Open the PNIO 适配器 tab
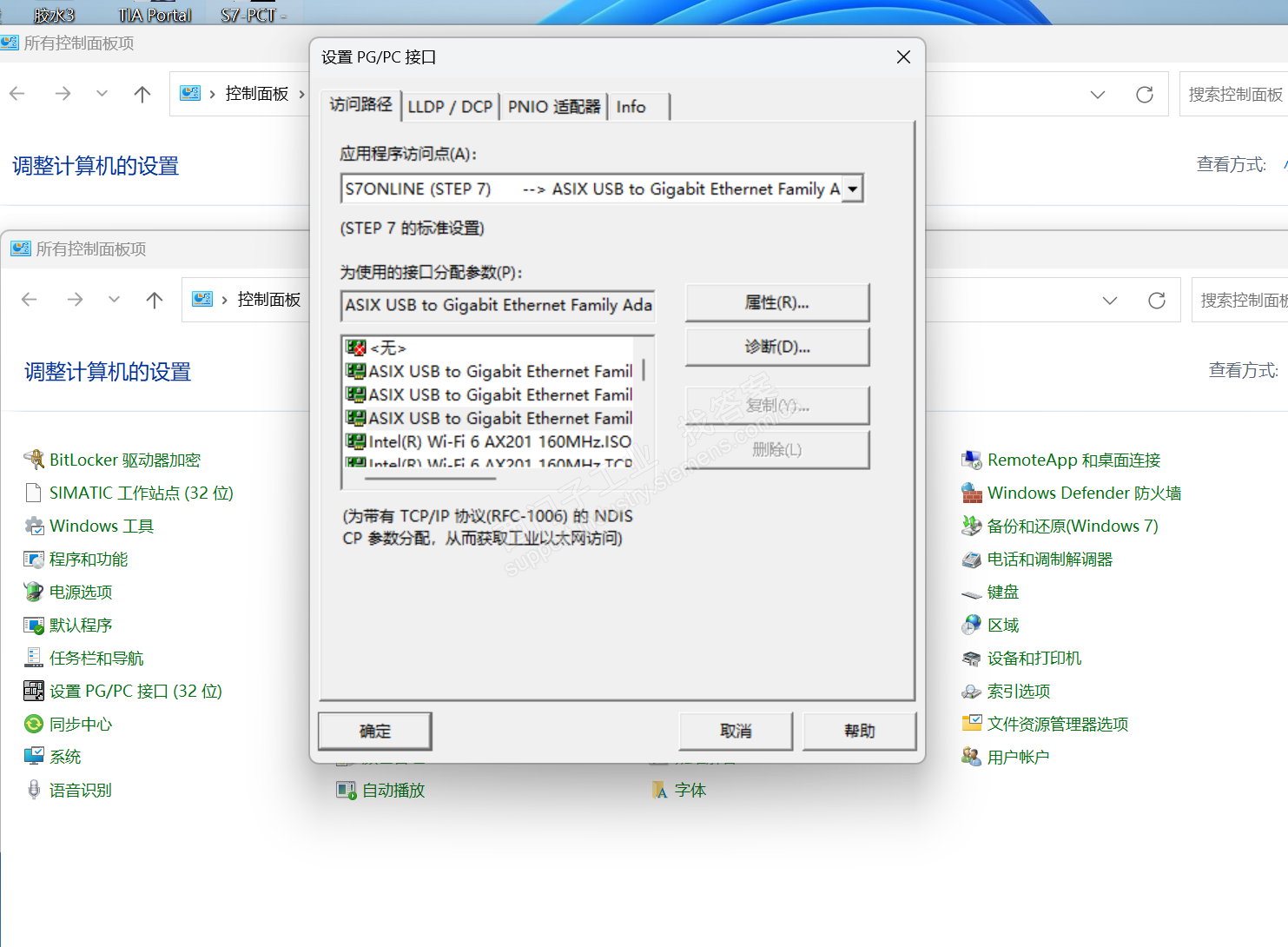Viewport: 1288px width, 947px height. pyautogui.click(x=554, y=107)
